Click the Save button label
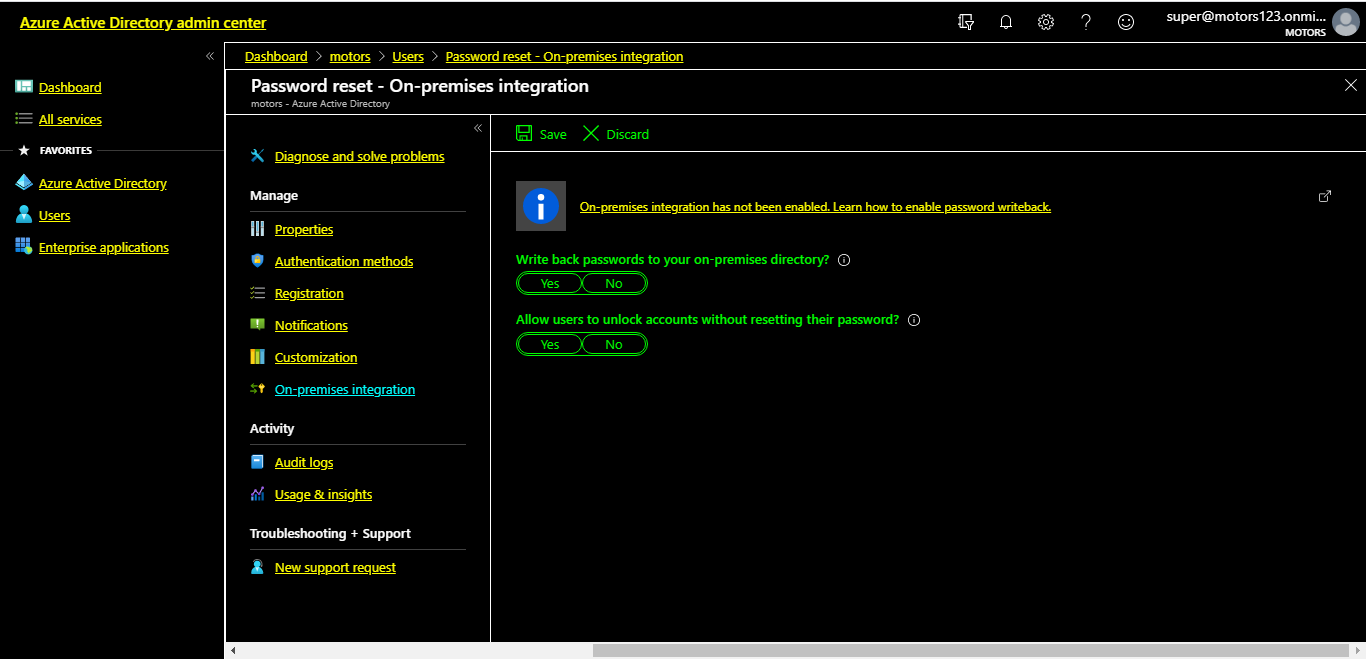The width and height of the screenshot is (1366, 659). pos(553,134)
